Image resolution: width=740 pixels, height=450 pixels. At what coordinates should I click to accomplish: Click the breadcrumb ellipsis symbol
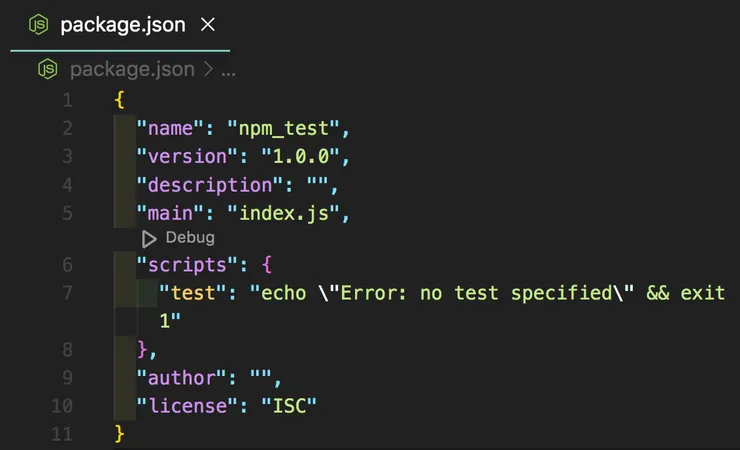pyautogui.click(x=228, y=70)
